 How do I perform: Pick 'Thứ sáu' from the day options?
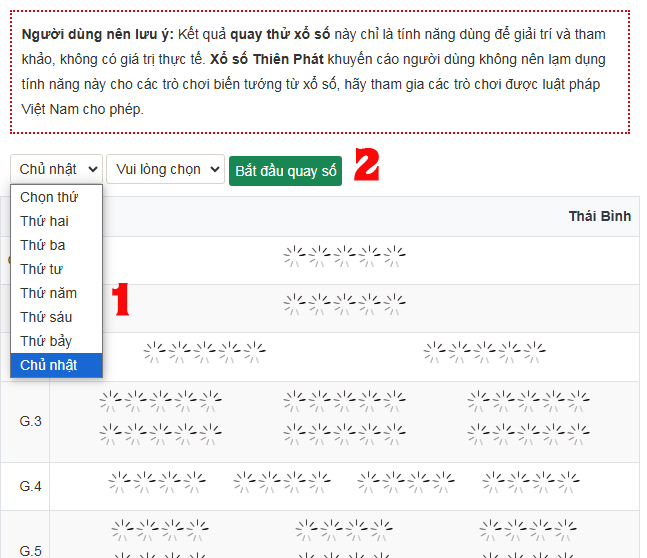click(x=46, y=317)
